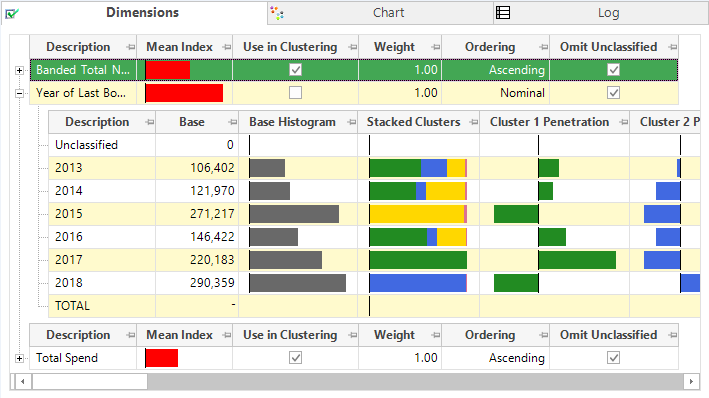709x398 pixels.
Task: Click the 2015 stacked clusters bar
Action: 418,214
